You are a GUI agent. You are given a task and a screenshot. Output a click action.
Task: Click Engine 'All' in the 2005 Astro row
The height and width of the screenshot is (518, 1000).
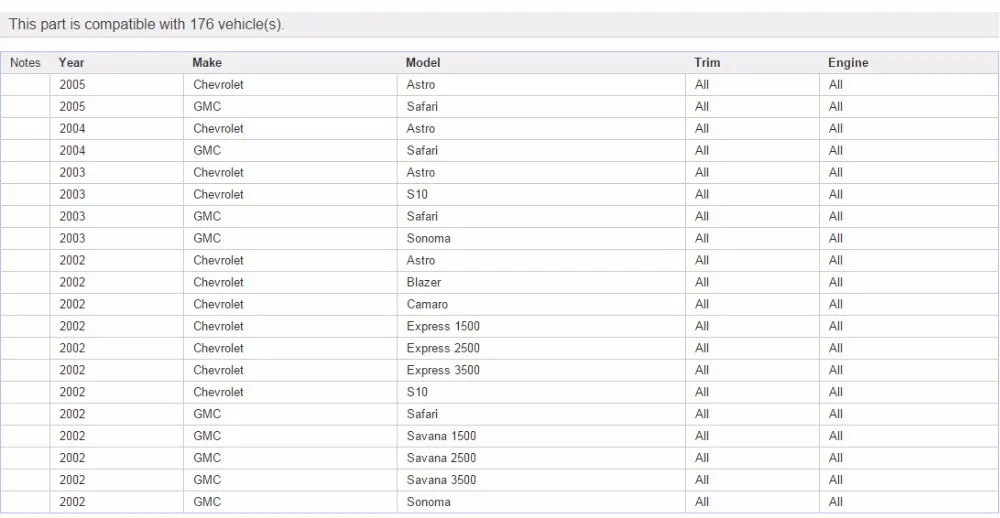click(836, 85)
